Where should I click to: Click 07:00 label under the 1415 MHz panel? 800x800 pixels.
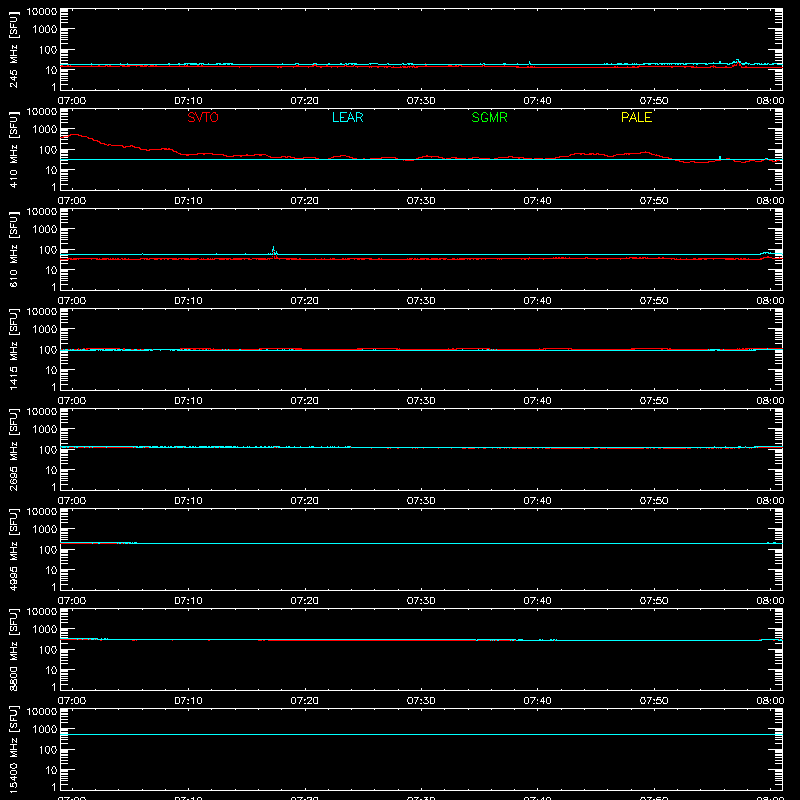(72, 401)
